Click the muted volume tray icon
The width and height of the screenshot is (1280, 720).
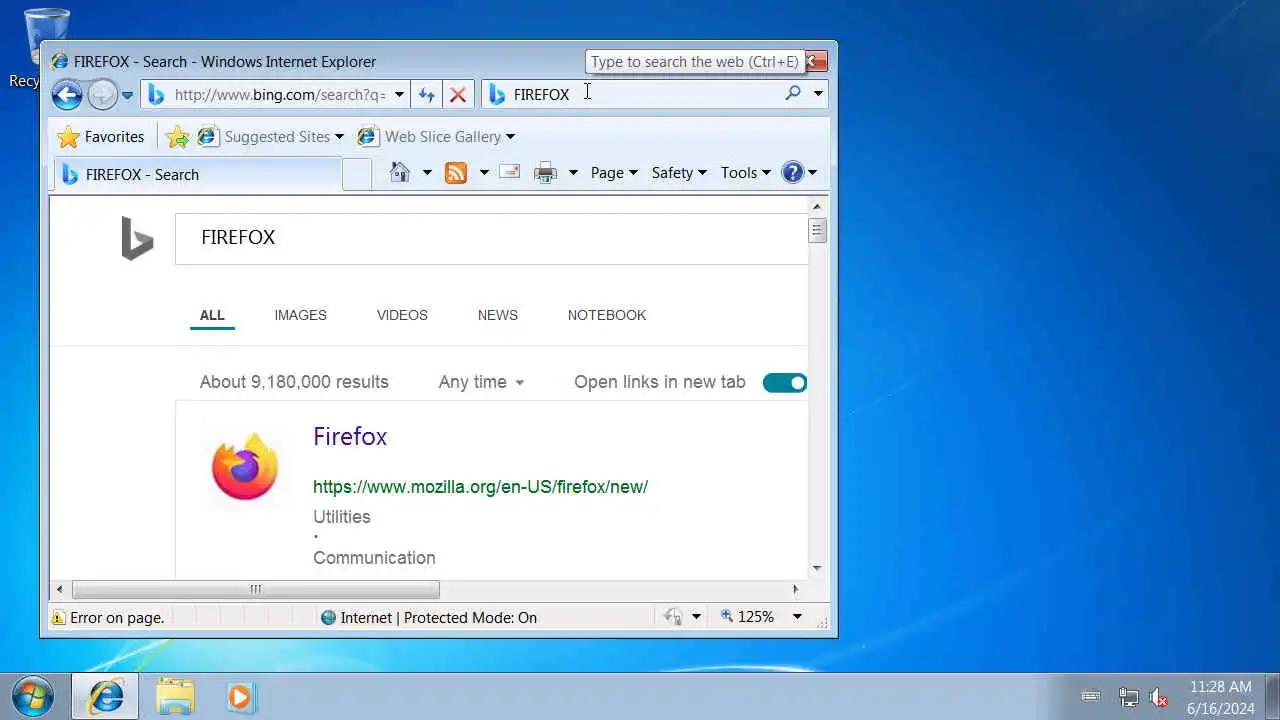(1159, 697)
